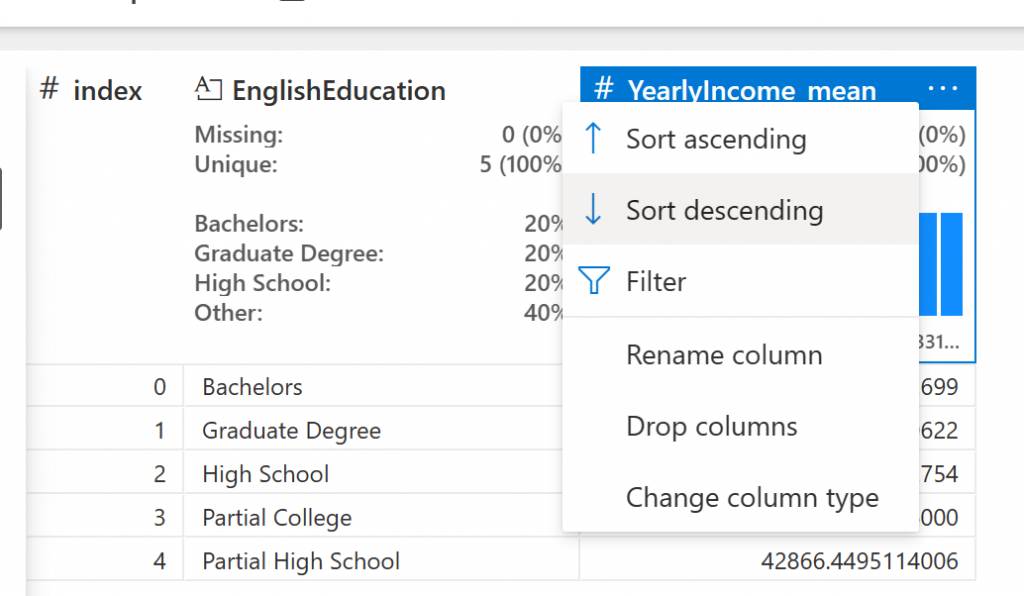Image resolution: width=1024 pixels, height=596 pixels.
Task: Choose Rename column in the context menu
Action: coord(724,355)
